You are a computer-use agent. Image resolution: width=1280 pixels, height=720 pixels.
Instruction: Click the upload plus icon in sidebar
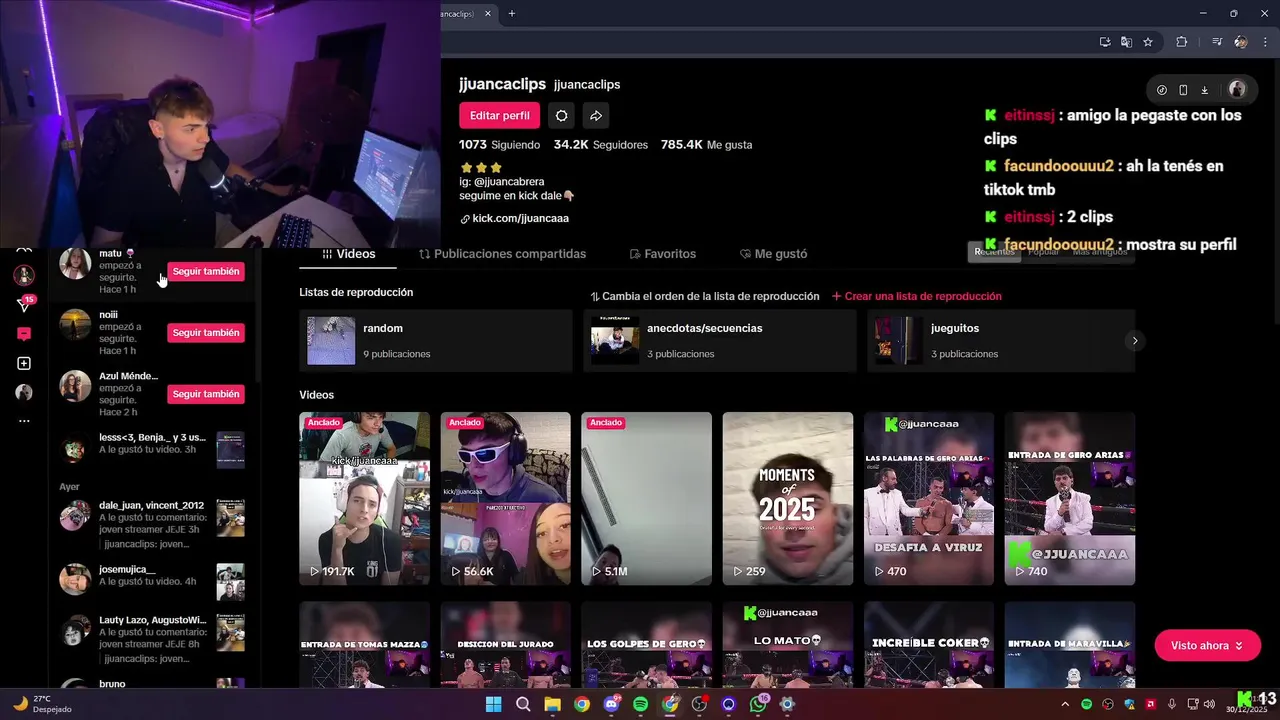pos(24,363)
